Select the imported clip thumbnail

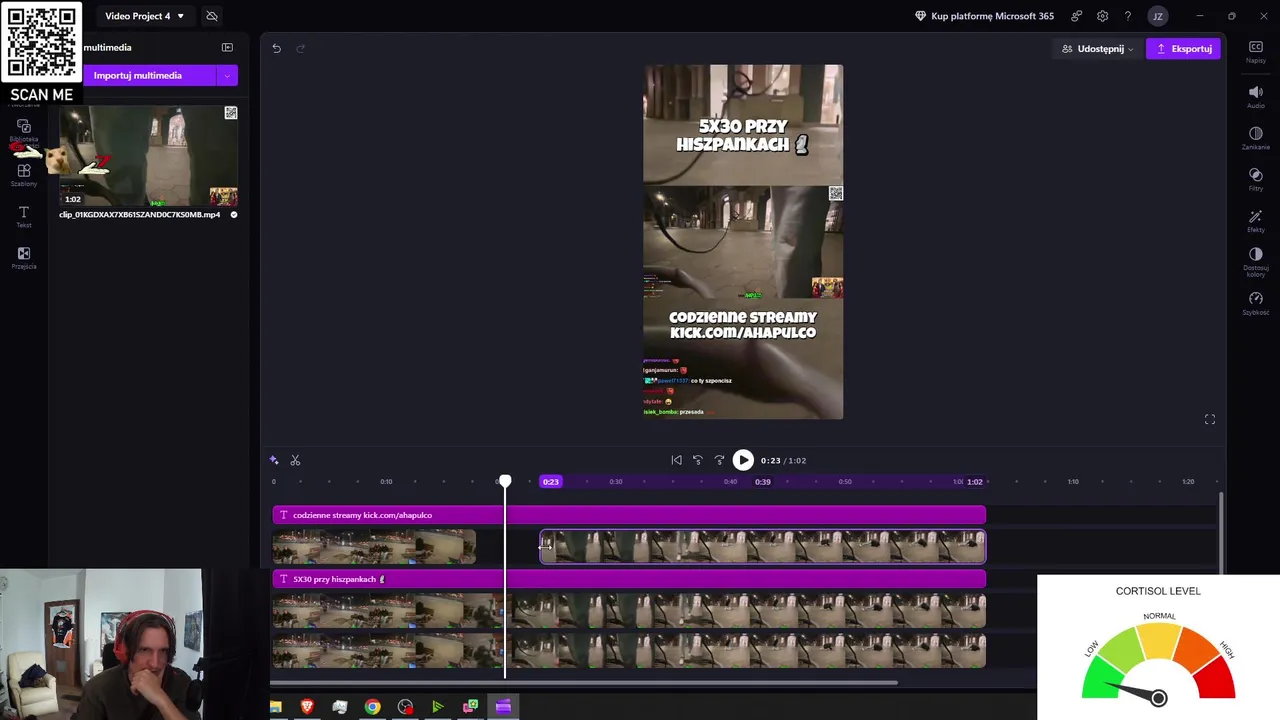(x=149, y=155)
